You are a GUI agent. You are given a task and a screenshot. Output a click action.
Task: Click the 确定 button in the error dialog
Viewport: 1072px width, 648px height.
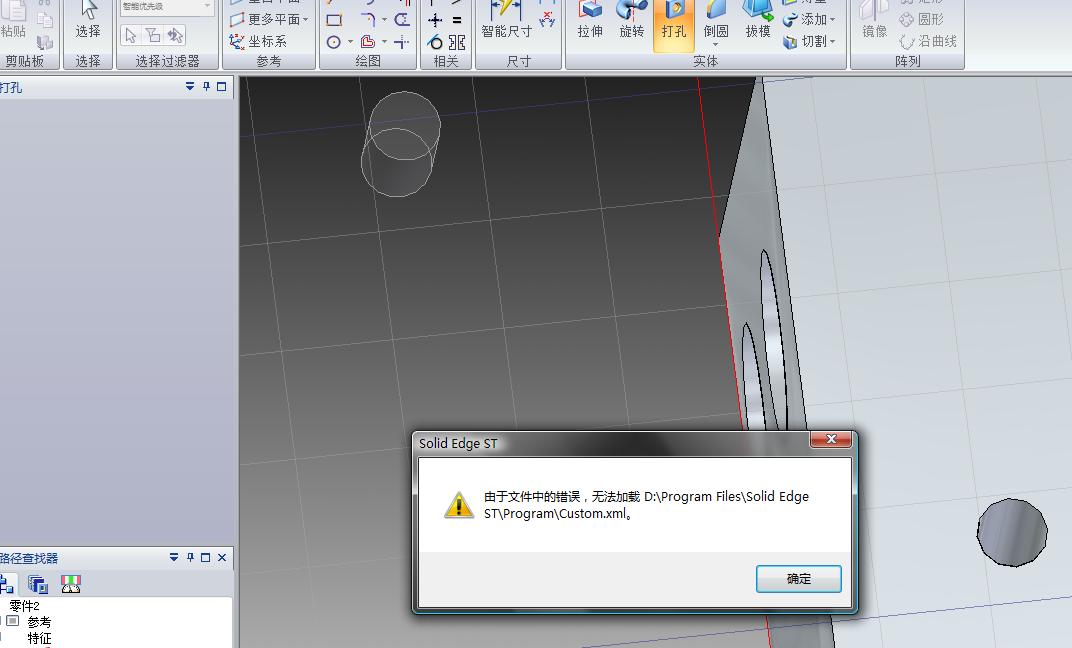pyautogui.click(x=799, y=579)
